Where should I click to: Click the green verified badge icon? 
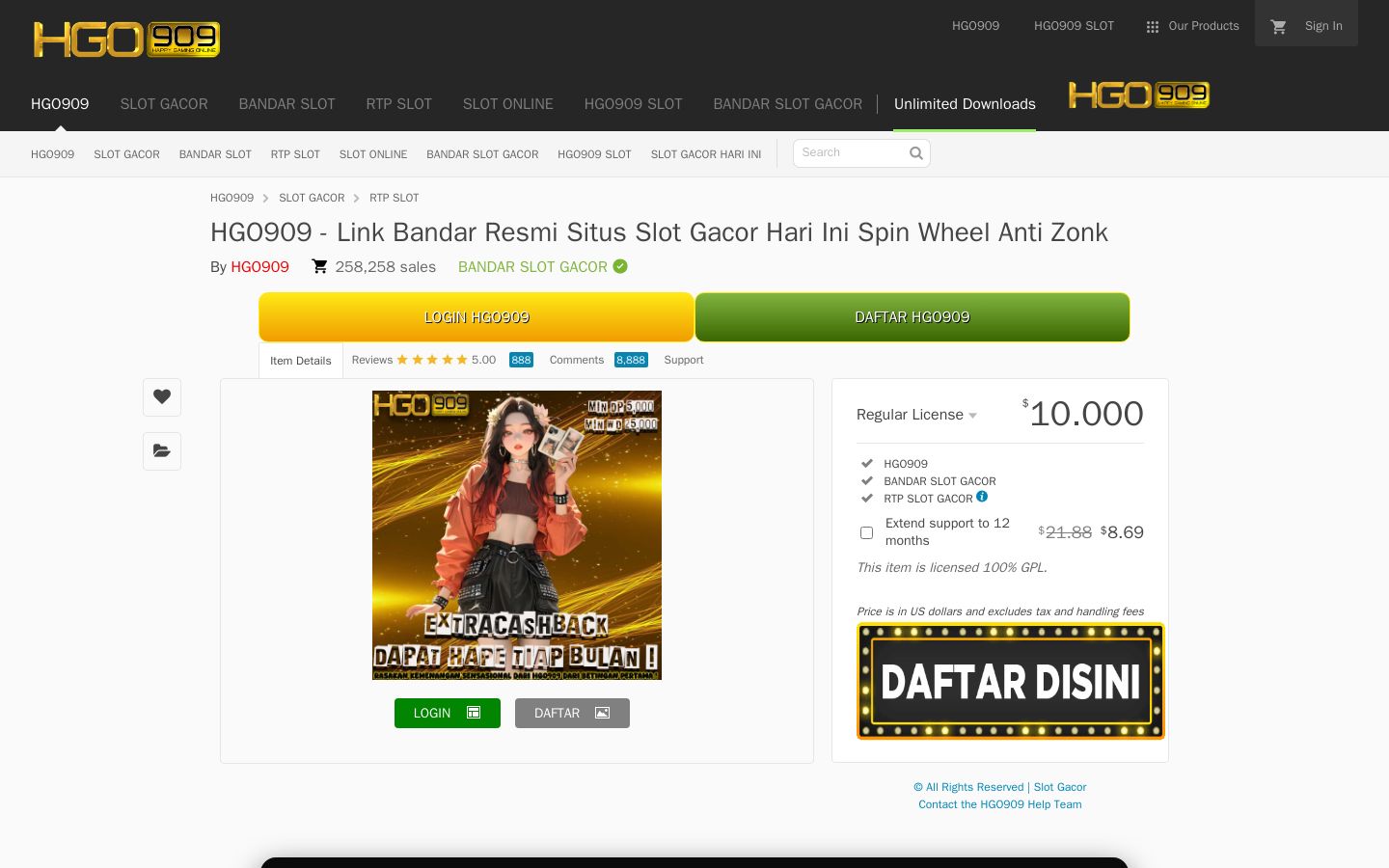pyautogui.click(x=620, y=266)
